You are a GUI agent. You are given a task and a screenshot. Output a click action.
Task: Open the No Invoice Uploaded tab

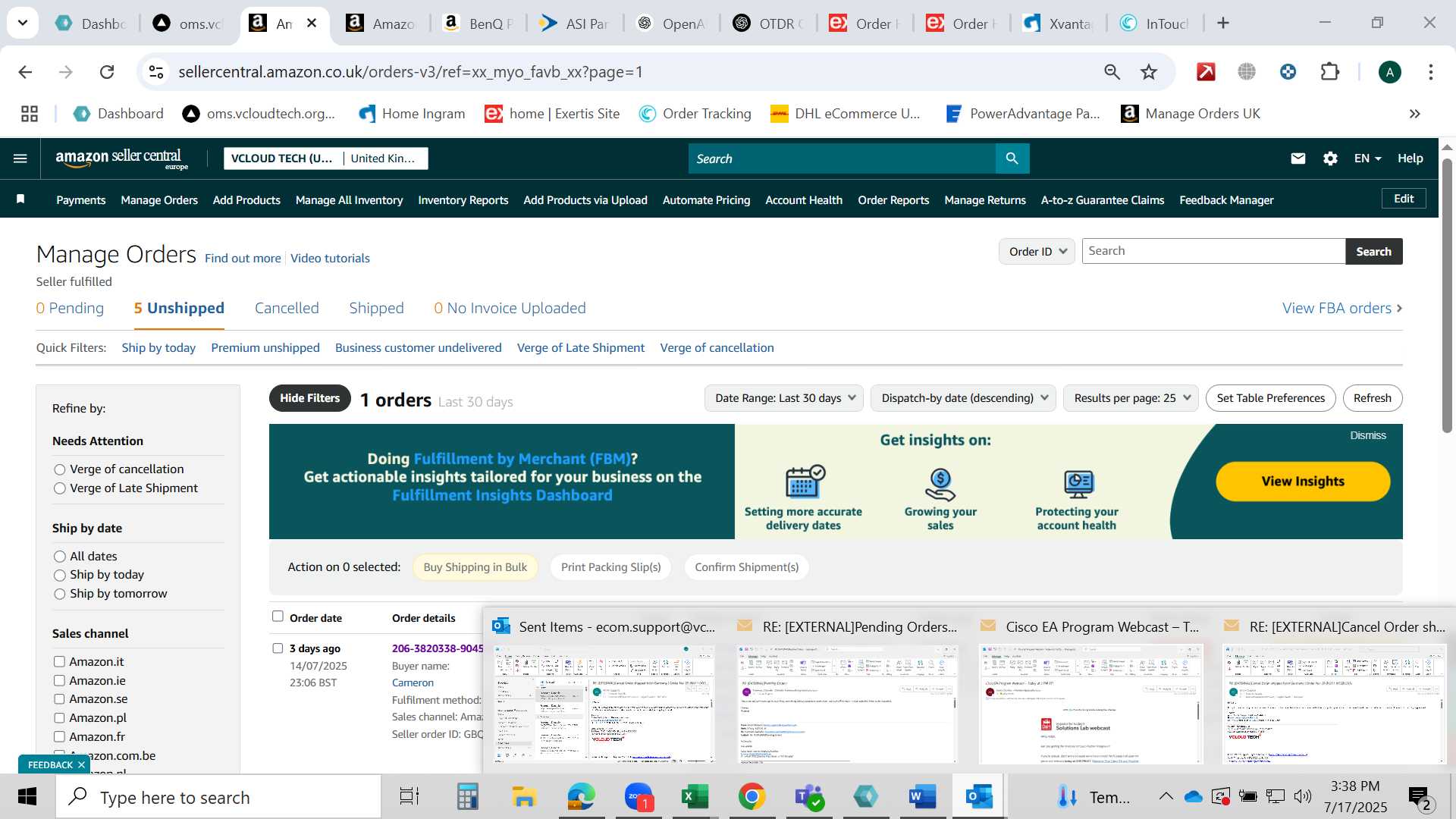click(510, 309)
